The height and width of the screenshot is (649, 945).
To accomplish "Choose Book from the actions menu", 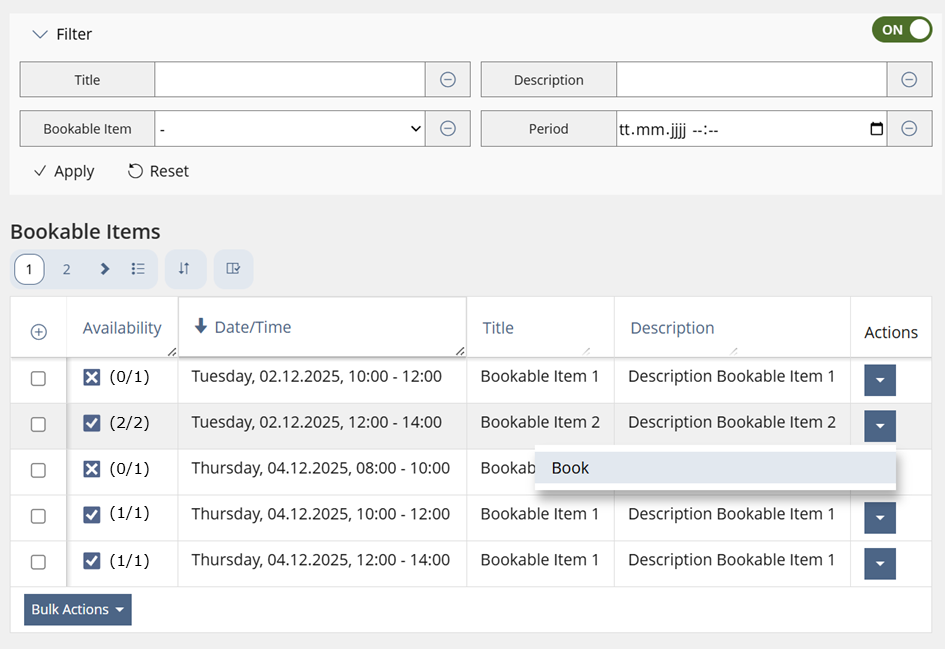I will click(x=571, y=468).
